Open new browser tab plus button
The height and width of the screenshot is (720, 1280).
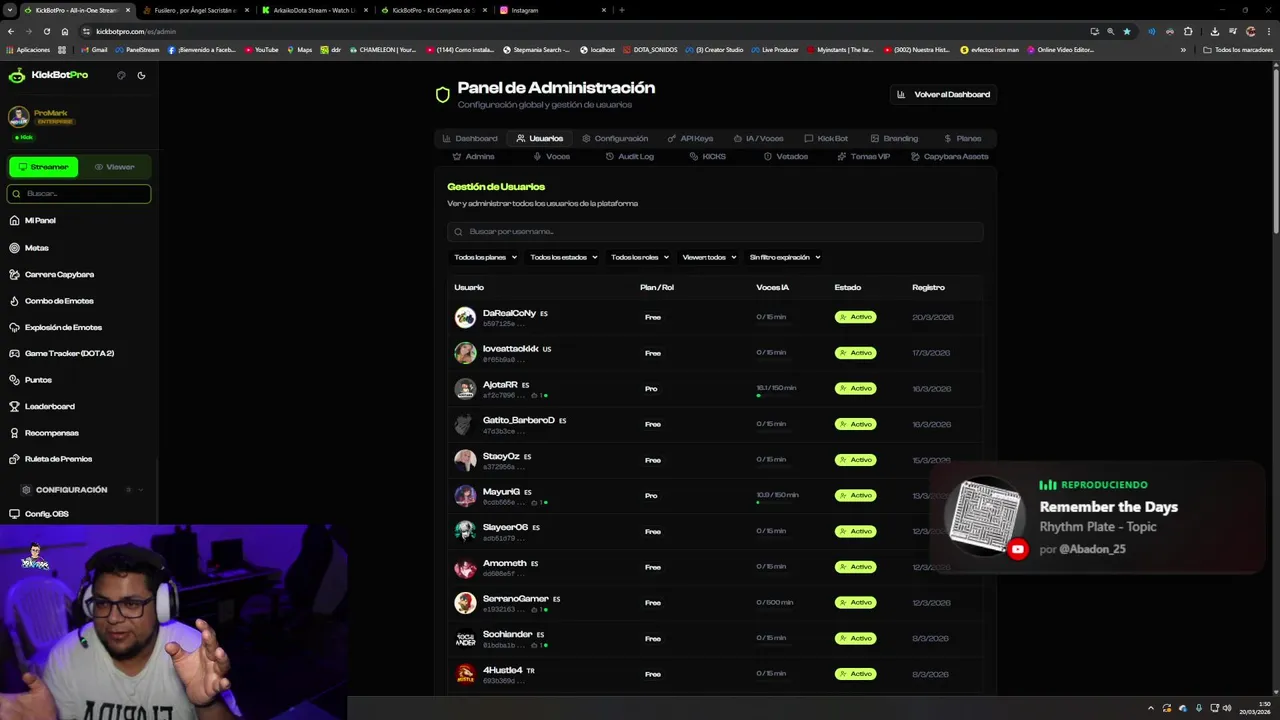(x=622, y=10)
